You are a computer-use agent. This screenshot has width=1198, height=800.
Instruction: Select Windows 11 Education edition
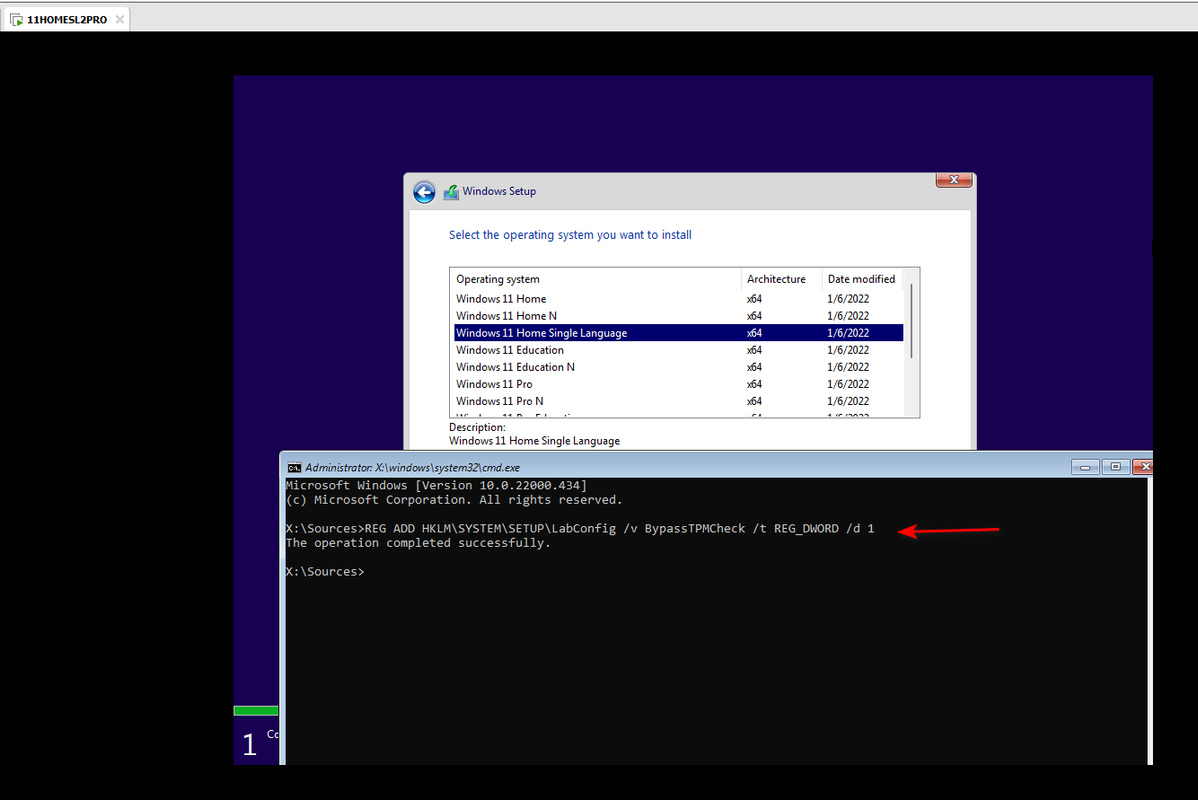click(678, 350)
